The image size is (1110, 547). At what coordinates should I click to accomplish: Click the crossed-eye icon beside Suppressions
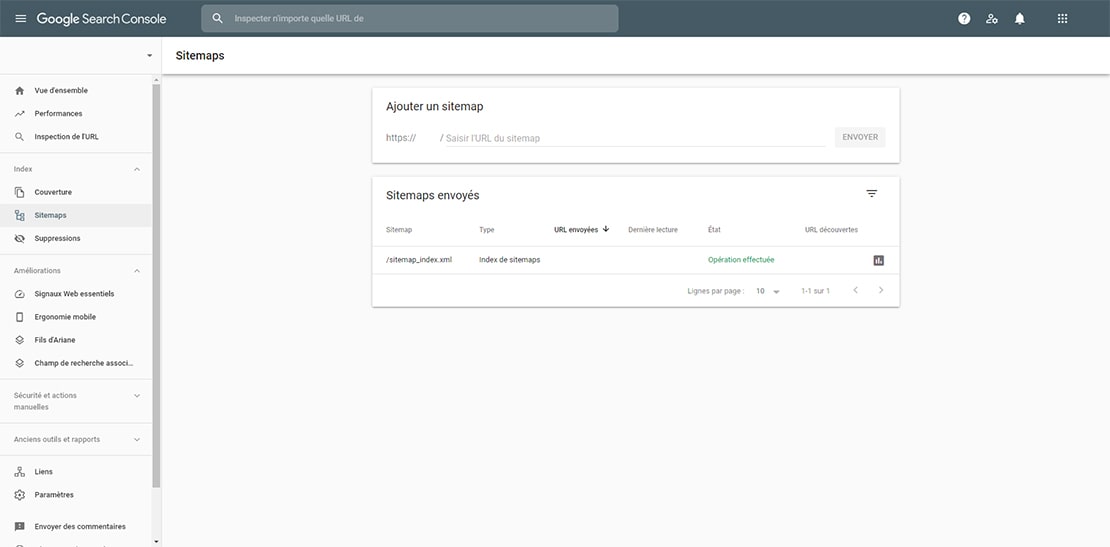click(20, 238)
